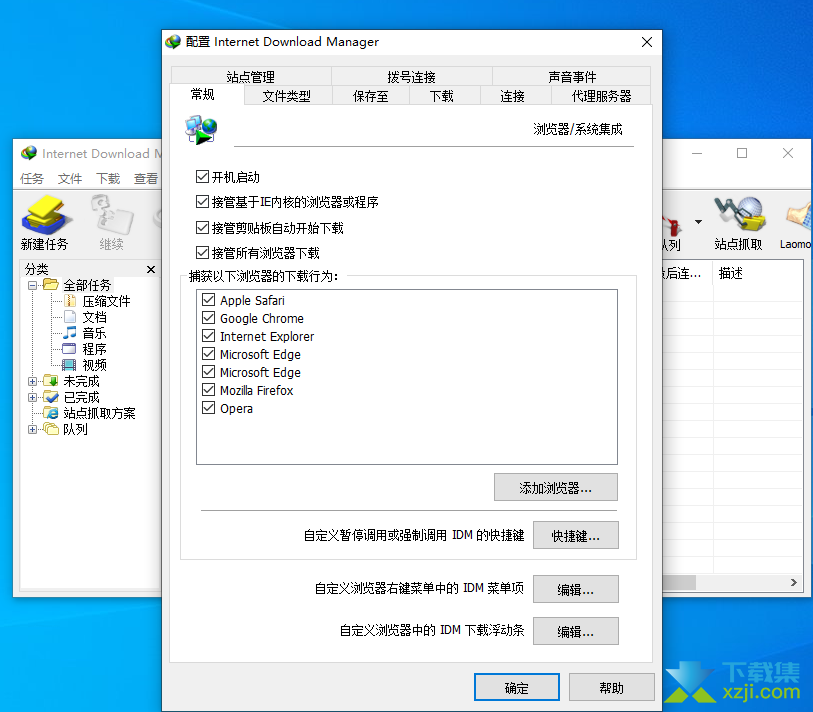Switch to the 站点管理 tab

[251, 77]
